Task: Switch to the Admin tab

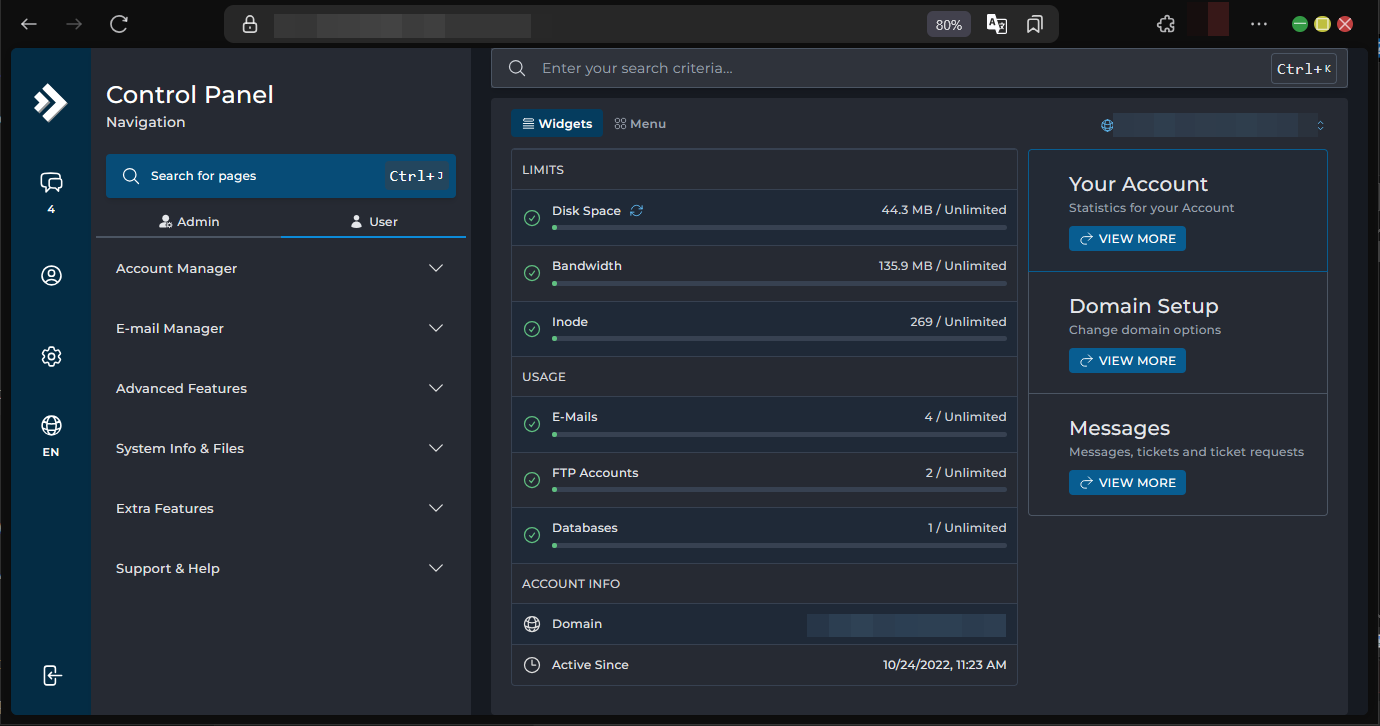Action: [189, 222]
